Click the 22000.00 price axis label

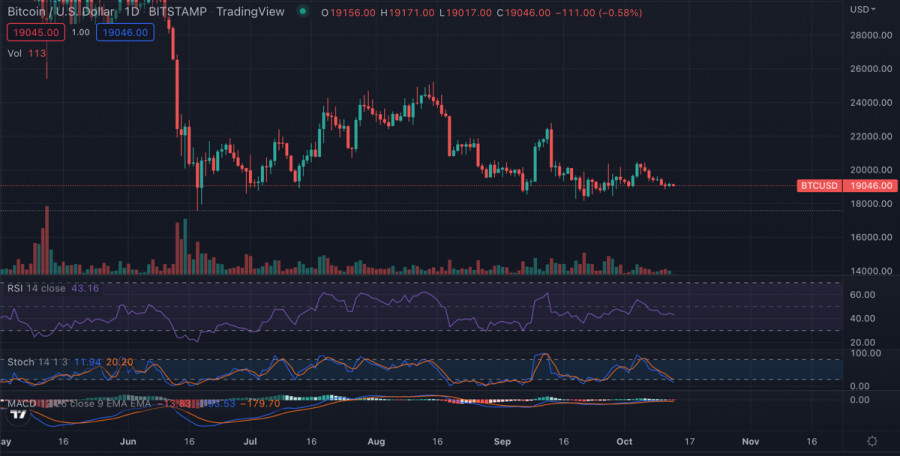(871, 136)
